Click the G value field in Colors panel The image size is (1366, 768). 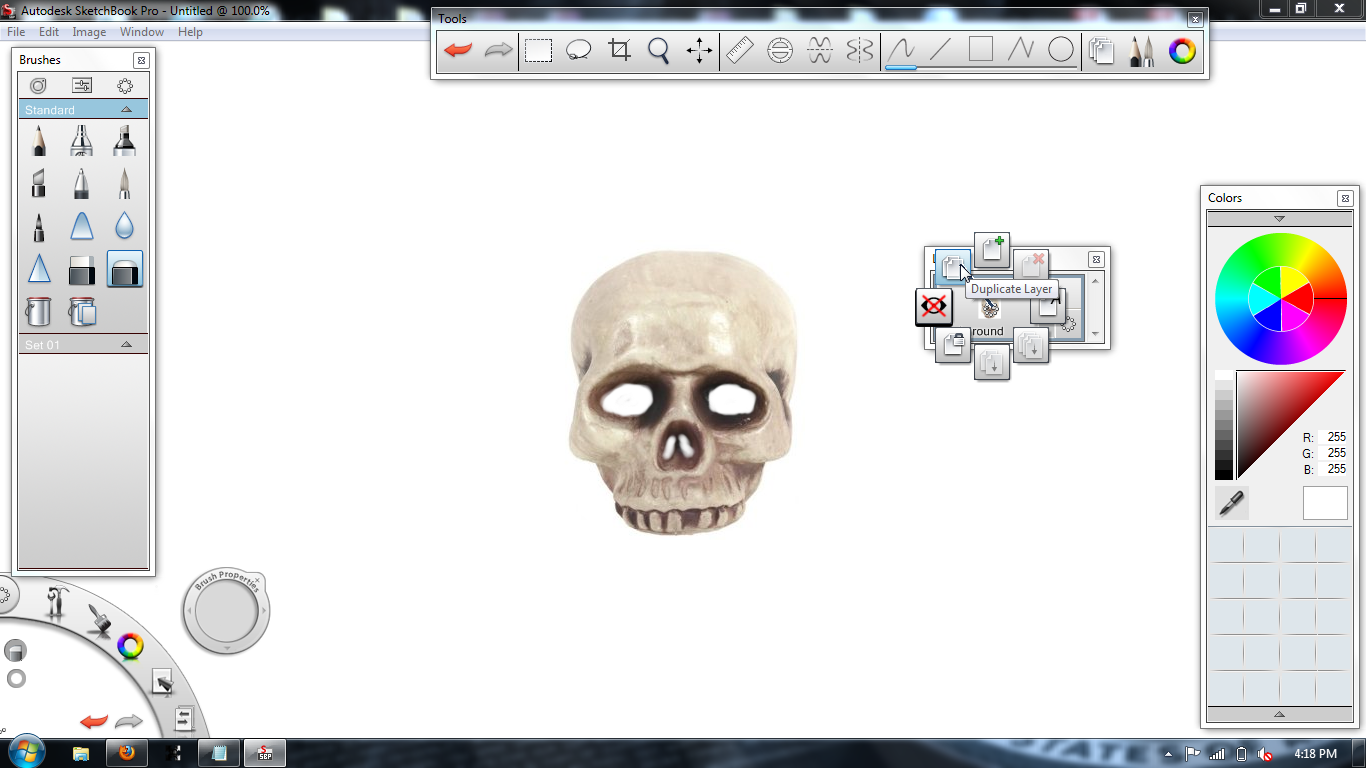click(x=1335, y=453)
